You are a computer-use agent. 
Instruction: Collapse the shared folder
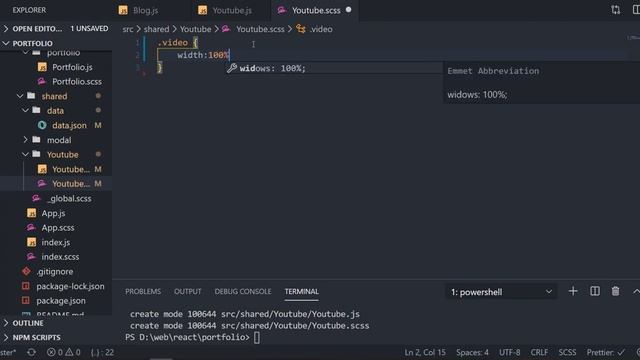54,96
